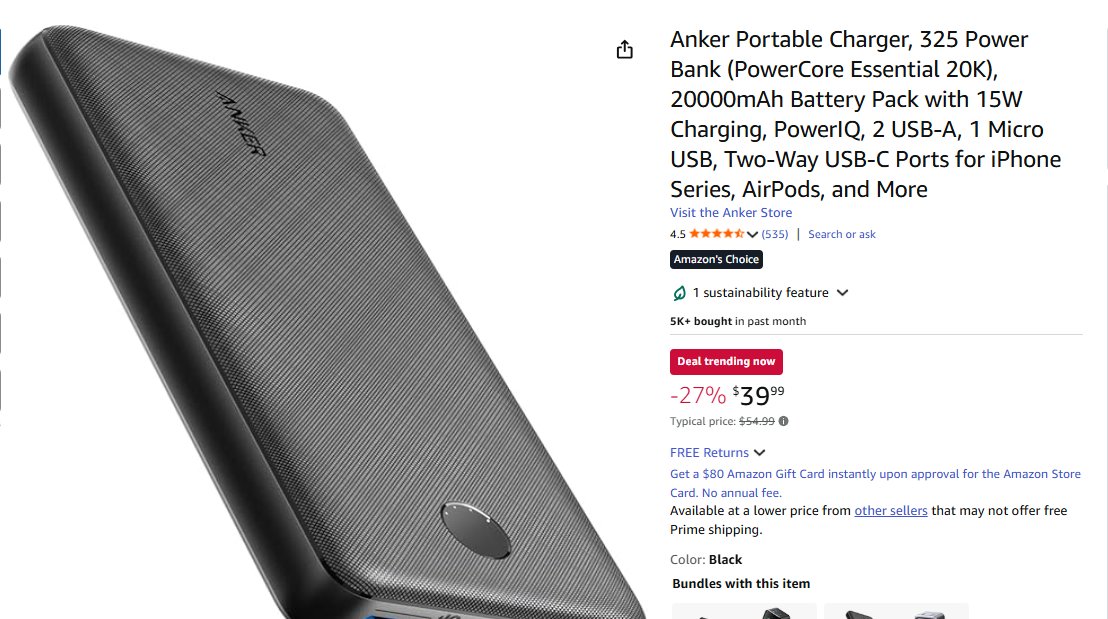Click the Search or ask link

coord(842,234)
